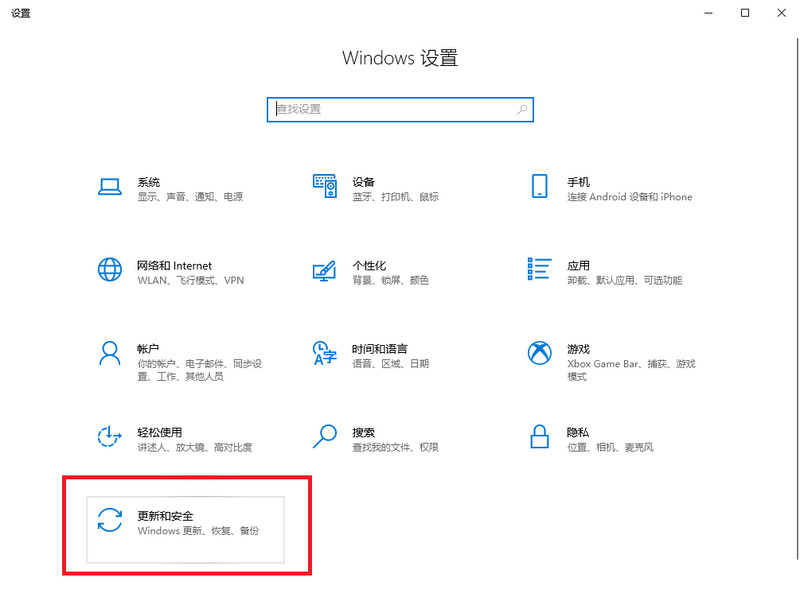The width and height of the screenshot is (800, 597).
Task: Click description Xbox Game Bar、捕获、游戏模式
Action: point(631,370)
